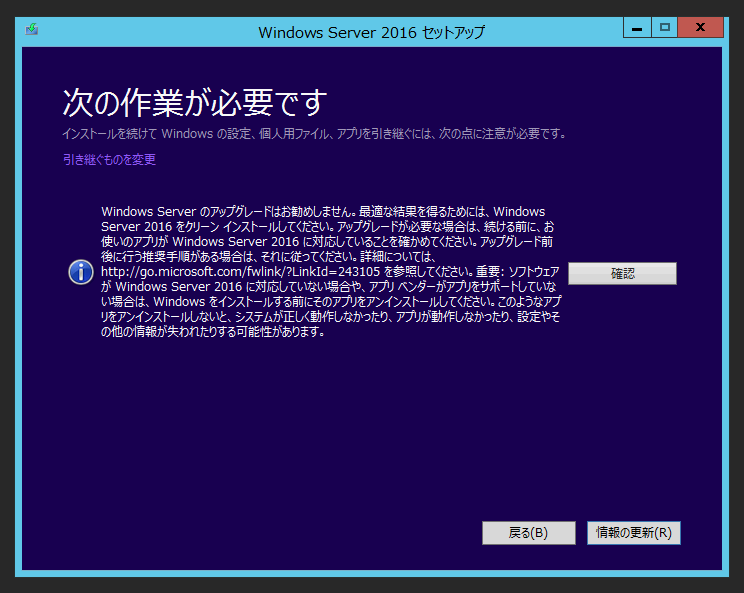Click the 確認 button next to the warning
The image size is (744, 593).
click(x=622, y=273)
